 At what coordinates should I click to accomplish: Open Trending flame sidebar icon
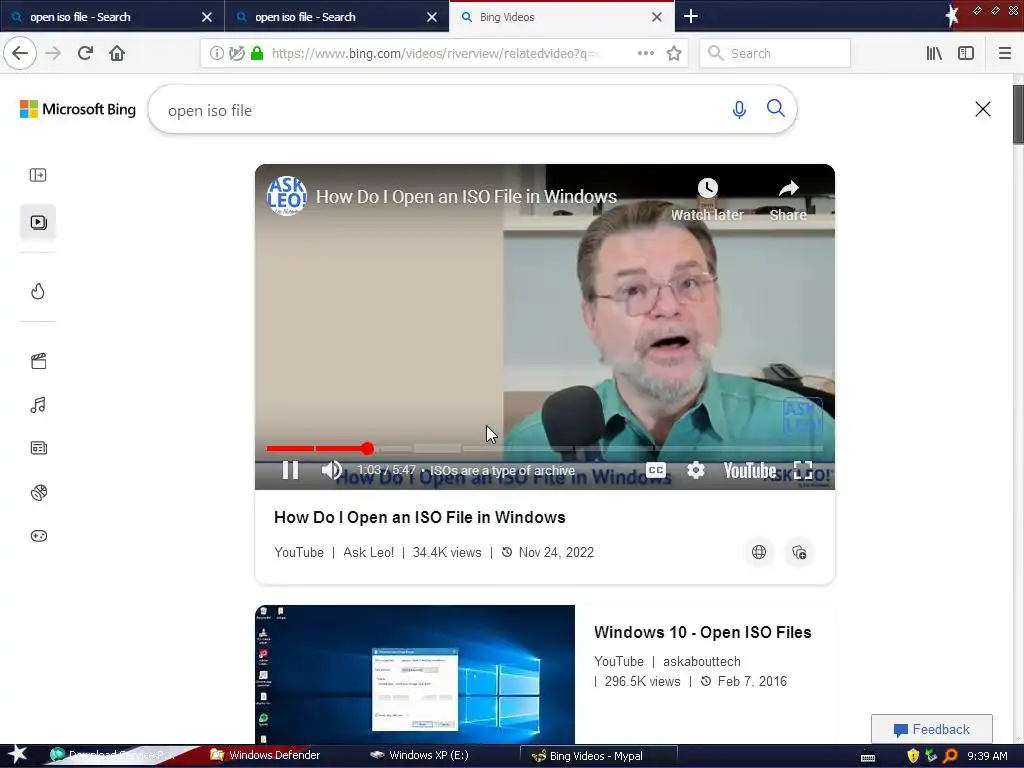(x=38, y=291)
